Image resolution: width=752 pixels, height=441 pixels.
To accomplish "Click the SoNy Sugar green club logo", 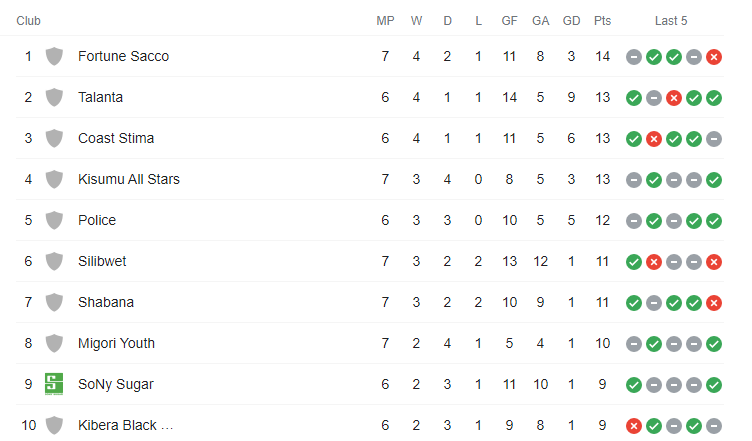I will pyautogui.click(x=54, y=384).
